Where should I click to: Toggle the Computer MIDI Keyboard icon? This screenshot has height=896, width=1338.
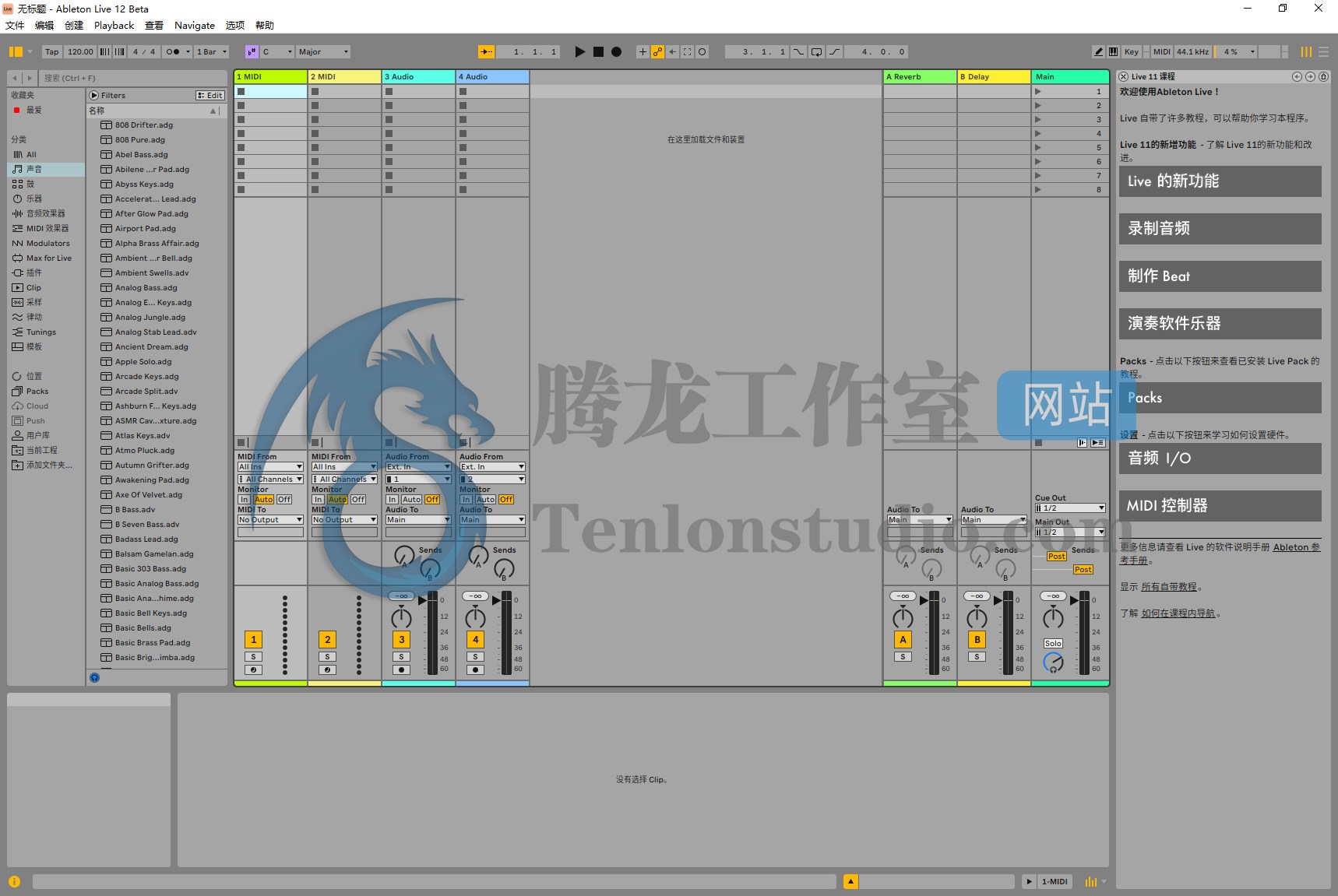(1113, 52)
